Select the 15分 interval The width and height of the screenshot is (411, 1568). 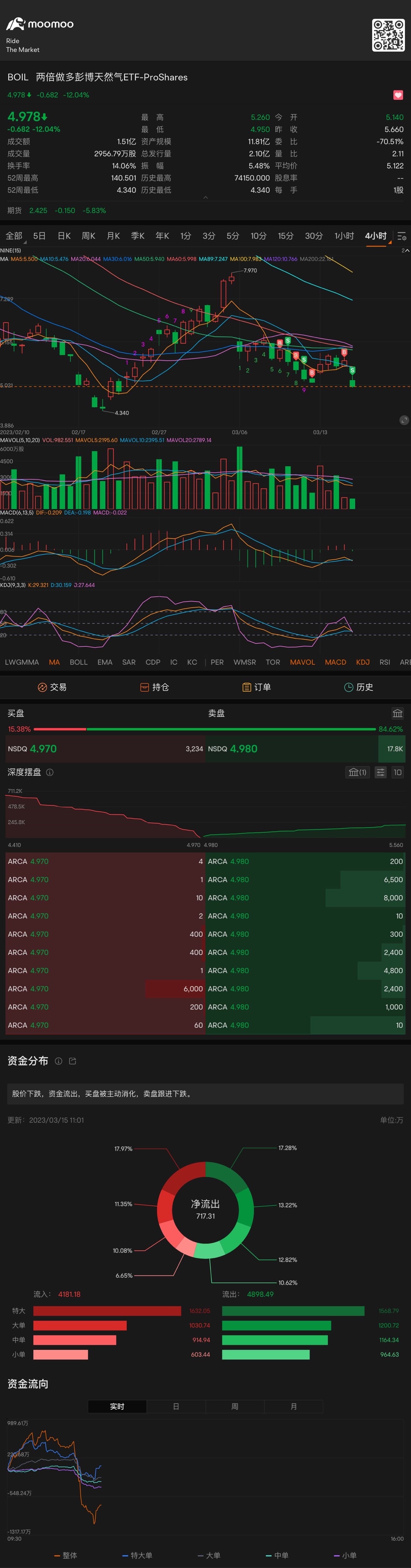point(285,236)
